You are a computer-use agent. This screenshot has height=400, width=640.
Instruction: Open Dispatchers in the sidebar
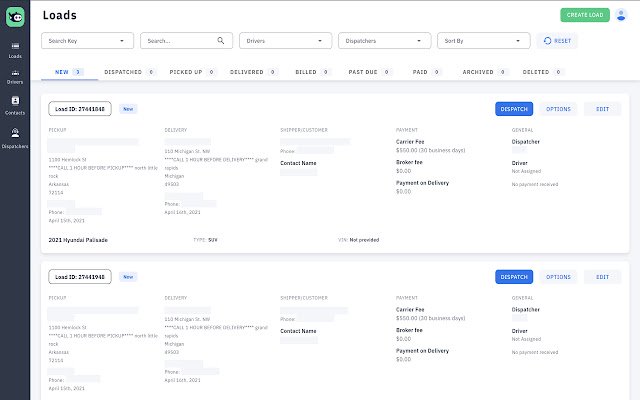point(15,138)
